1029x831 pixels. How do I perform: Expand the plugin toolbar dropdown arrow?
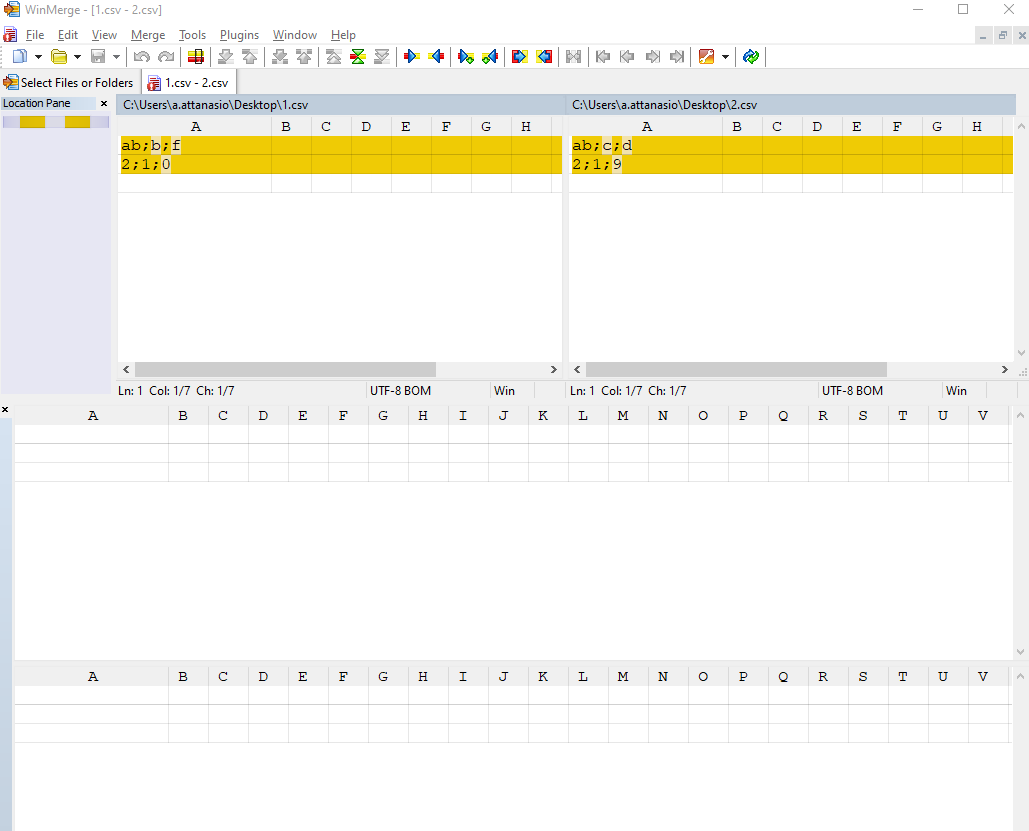[726, 57]
